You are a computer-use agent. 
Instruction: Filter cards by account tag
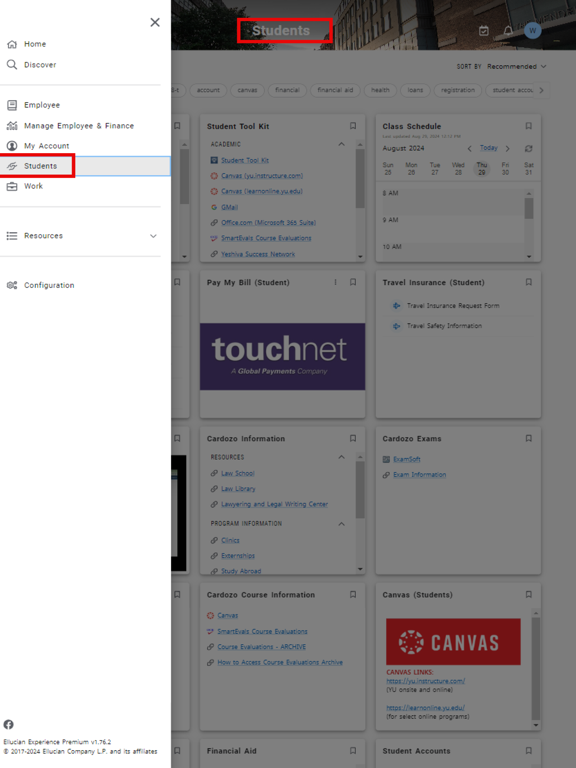[x=208, y=90]
